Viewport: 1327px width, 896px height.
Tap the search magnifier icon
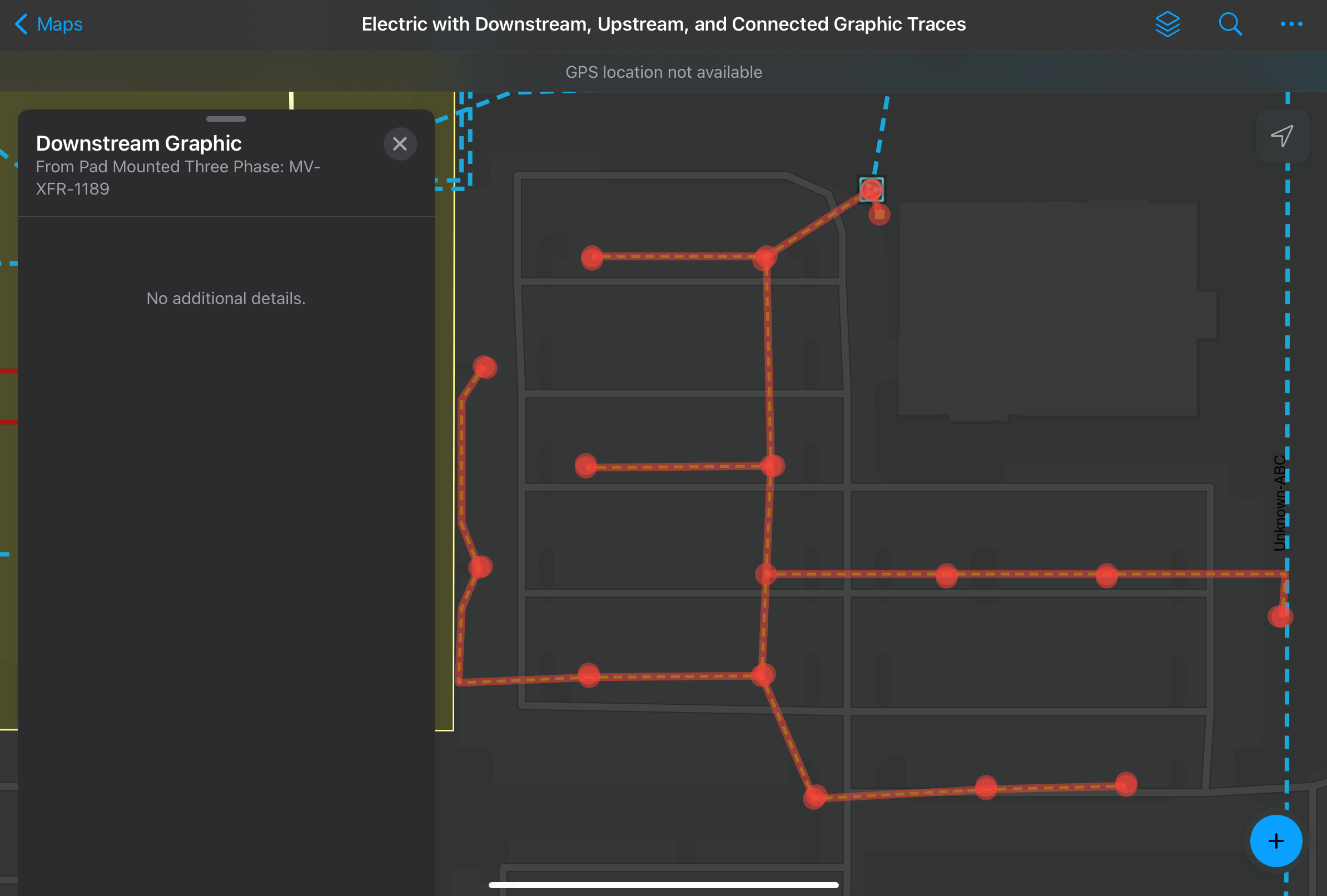pyautogui.click(x=1229, y=24)
